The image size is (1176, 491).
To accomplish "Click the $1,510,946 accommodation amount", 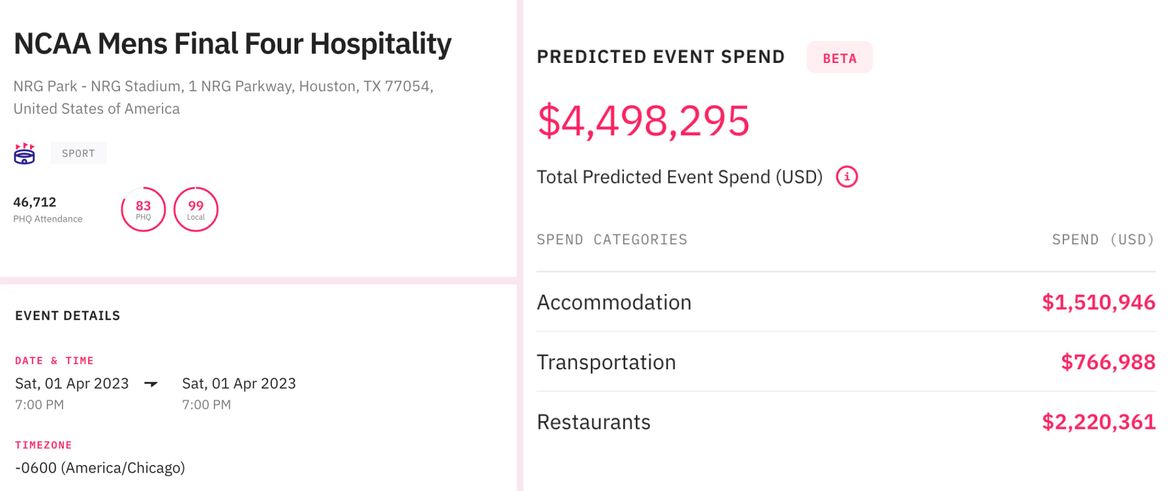I will [x=1098, y=302].
